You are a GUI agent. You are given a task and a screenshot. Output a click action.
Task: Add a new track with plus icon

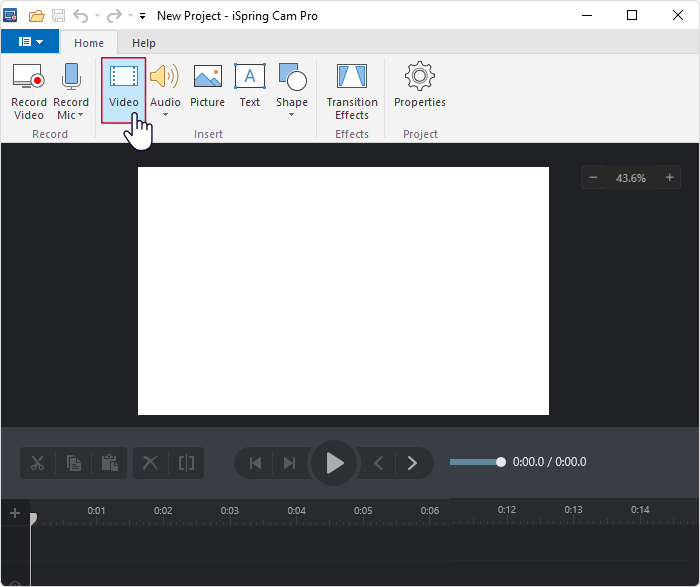15,513
